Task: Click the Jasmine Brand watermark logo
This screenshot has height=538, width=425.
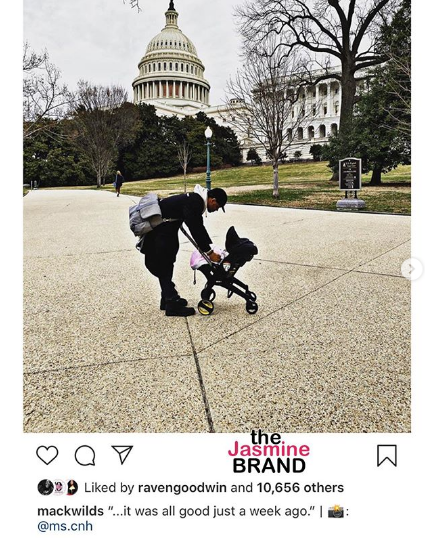Action: coord(269,452)
